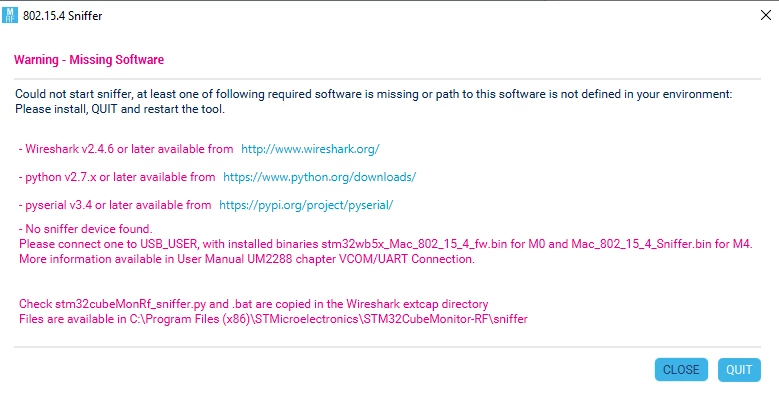Click the Could not start sniffer message
This screenshot has height=400, width=779.
[374, 94]
